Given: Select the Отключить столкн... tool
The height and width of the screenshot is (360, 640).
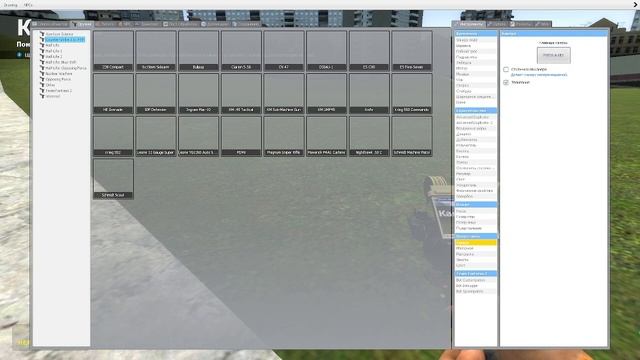Looking at the screenshot, I should click(x=476, y=168).
